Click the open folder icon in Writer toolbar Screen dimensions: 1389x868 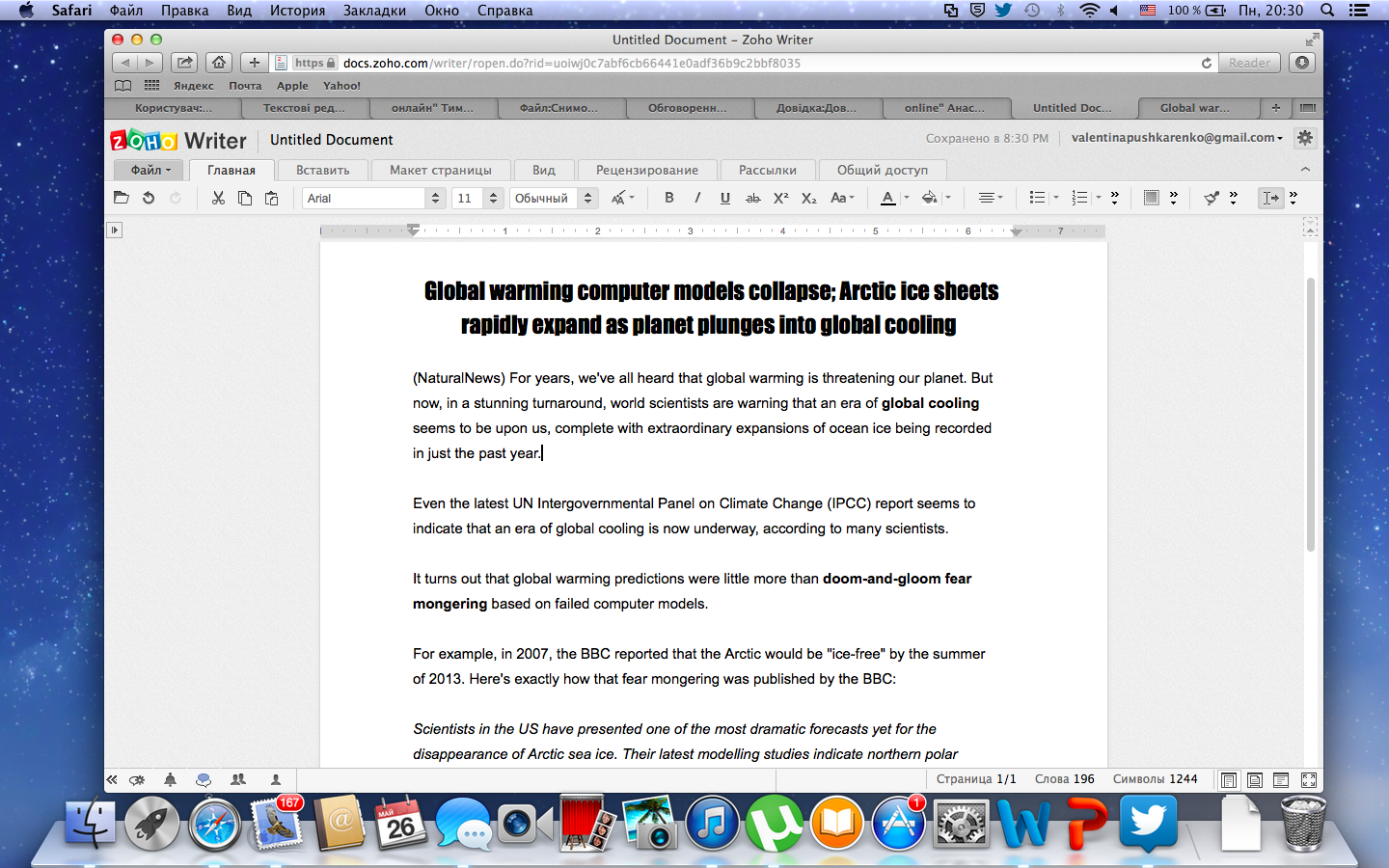[x=121, y=198]
